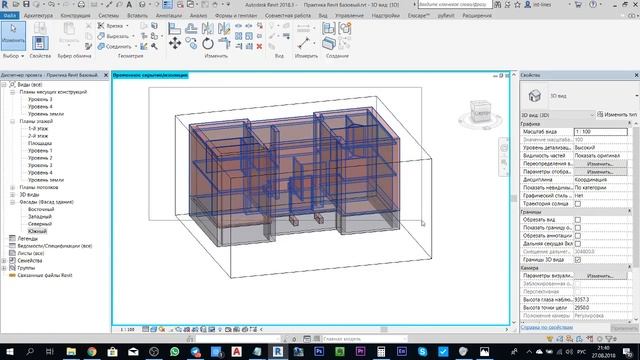Toggle the Показать границу обрезки checkbox
The height and width of the screenshot is (360, 640).
click(578, 228)
